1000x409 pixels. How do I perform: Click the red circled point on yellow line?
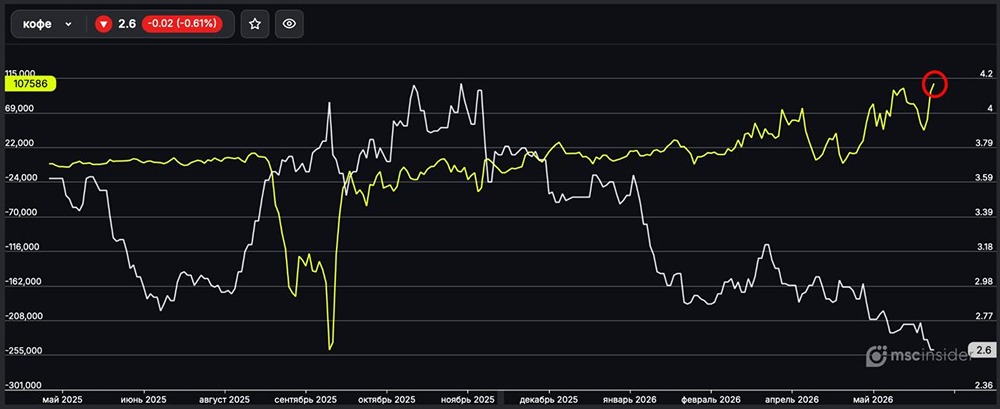pos(935,84)
